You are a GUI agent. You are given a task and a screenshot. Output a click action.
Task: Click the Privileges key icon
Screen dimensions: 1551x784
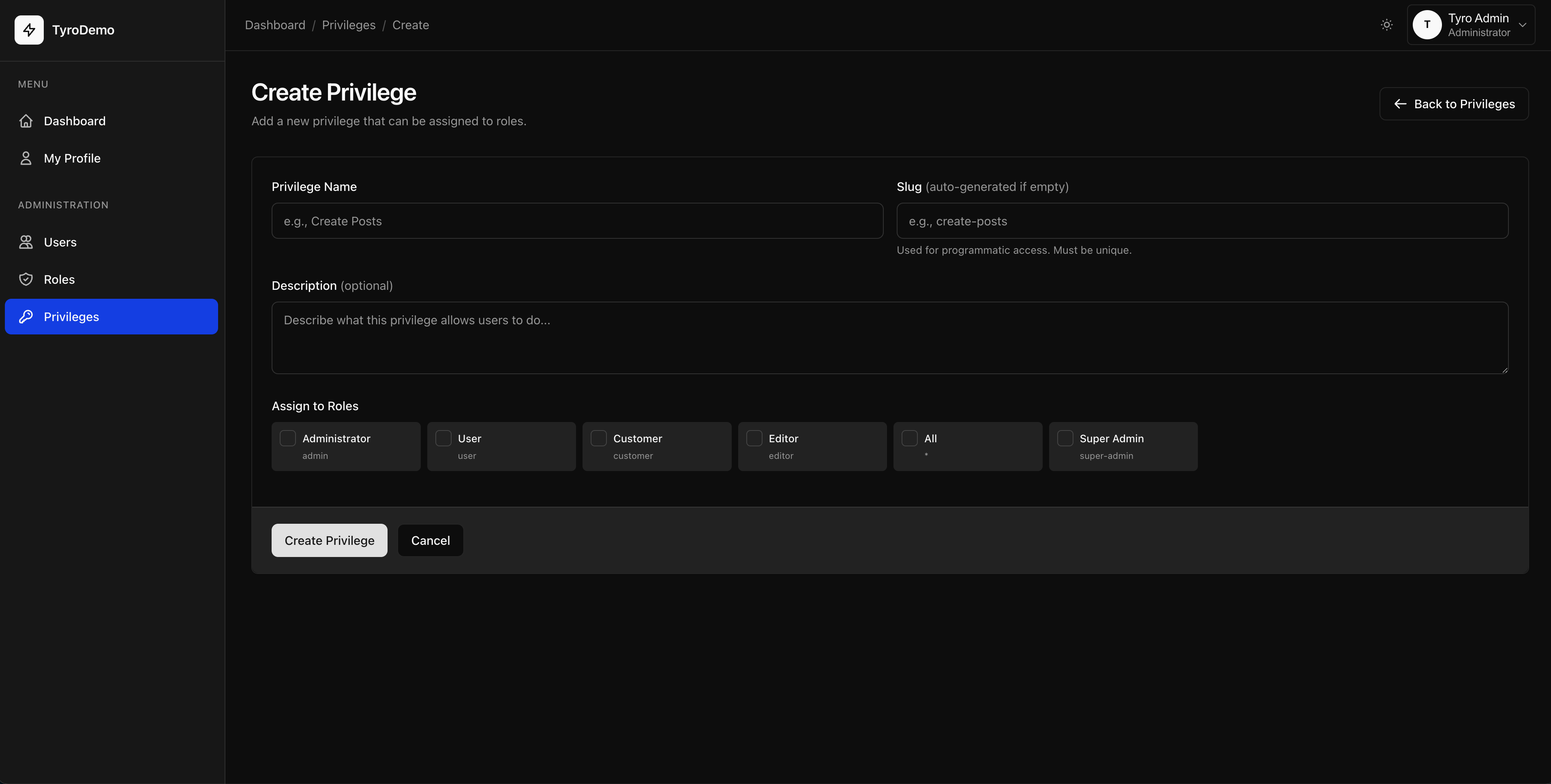coord(26,317)
